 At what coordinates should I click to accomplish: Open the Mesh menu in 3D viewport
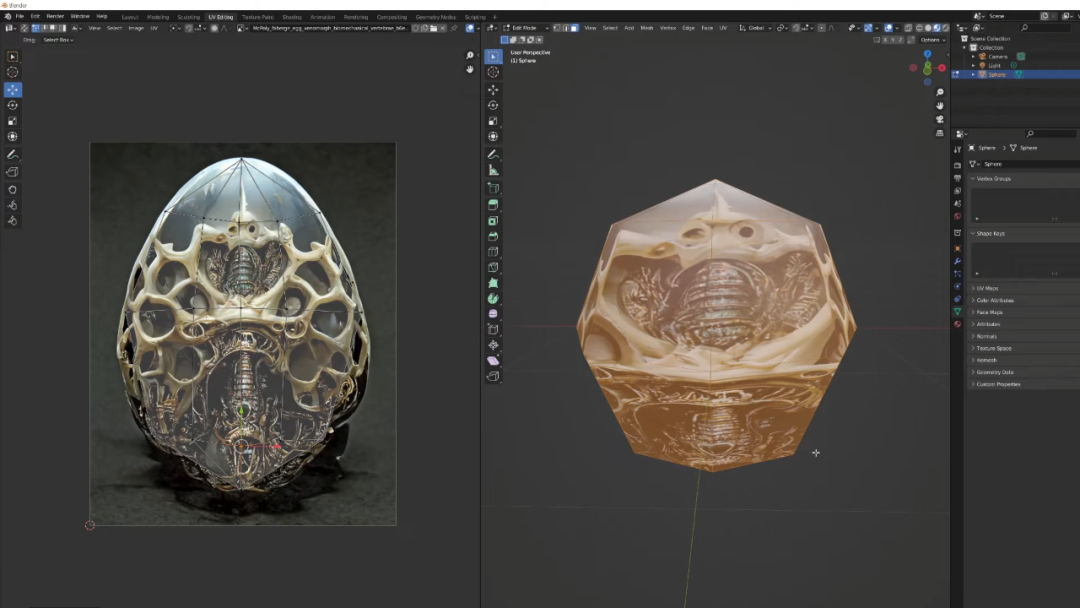[647, 27]
